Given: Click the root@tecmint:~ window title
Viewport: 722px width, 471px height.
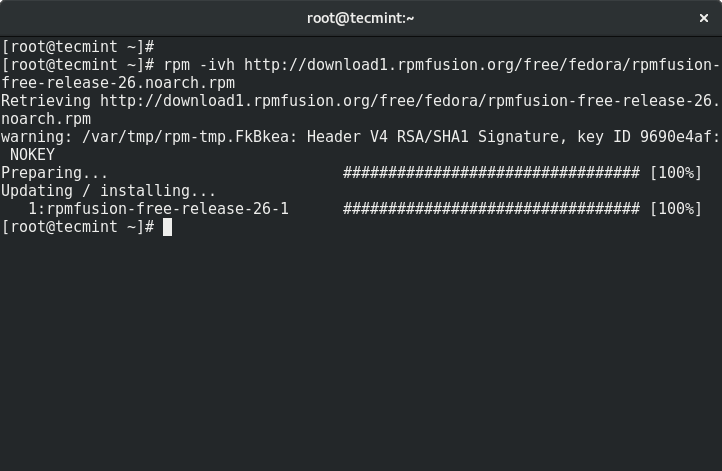Looking at the screenshot, I should 361,18.
